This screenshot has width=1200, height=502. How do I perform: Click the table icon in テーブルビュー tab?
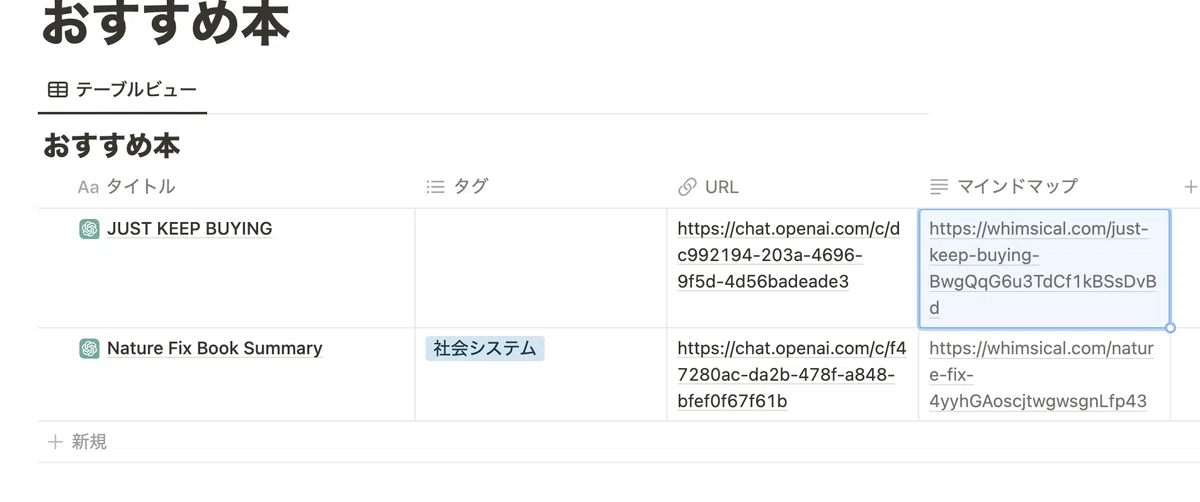58,90
